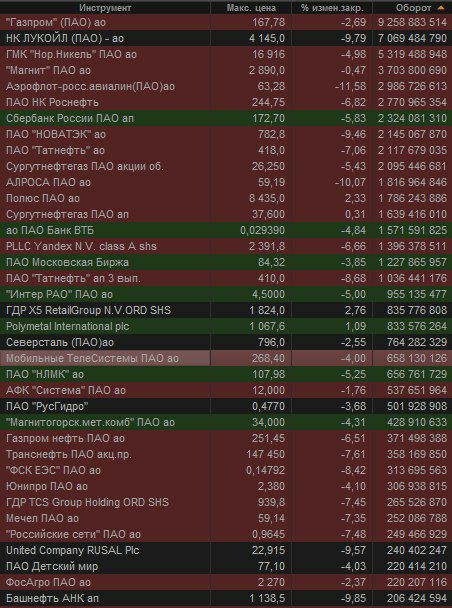Select the ао ПАО Банк ВТБ row
The width and height of the screenshot is (452, 608).
coord(226,230)
